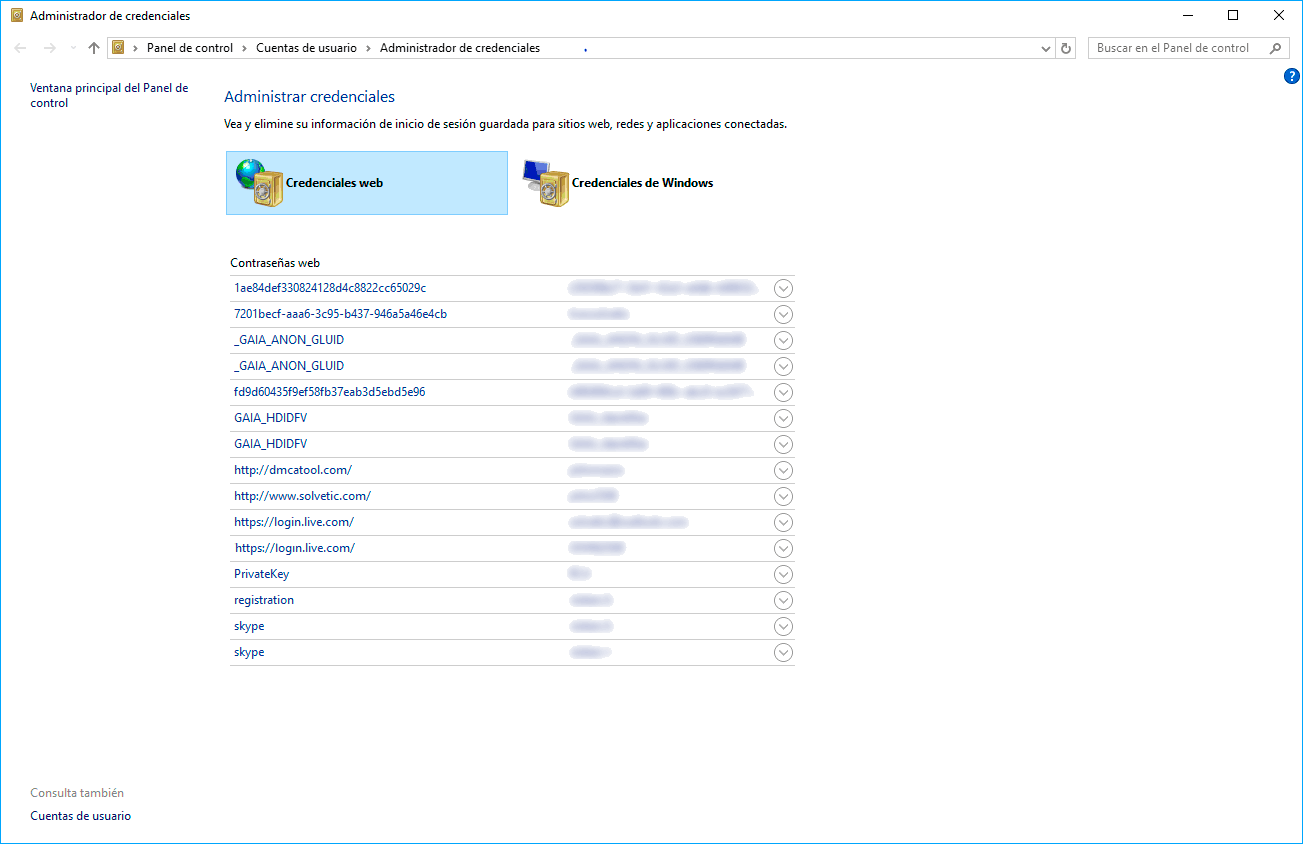Click the monitor and safe Credenciales de Windows icon
This screenshot has width=1303, height=844.
point(546,183)
